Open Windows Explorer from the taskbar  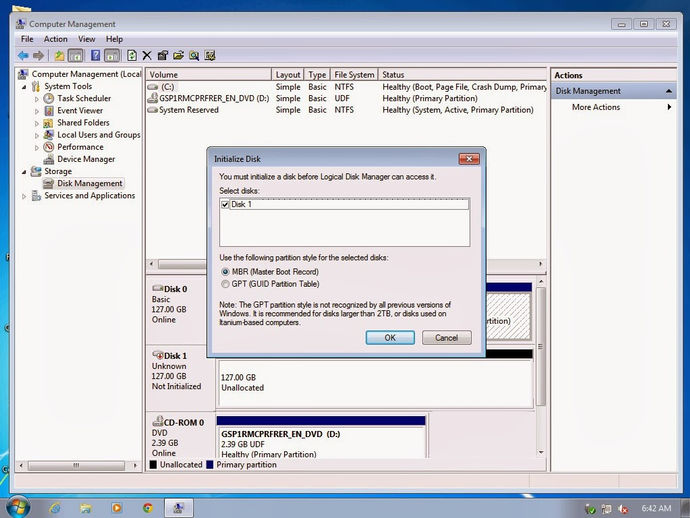coord(86,508)
